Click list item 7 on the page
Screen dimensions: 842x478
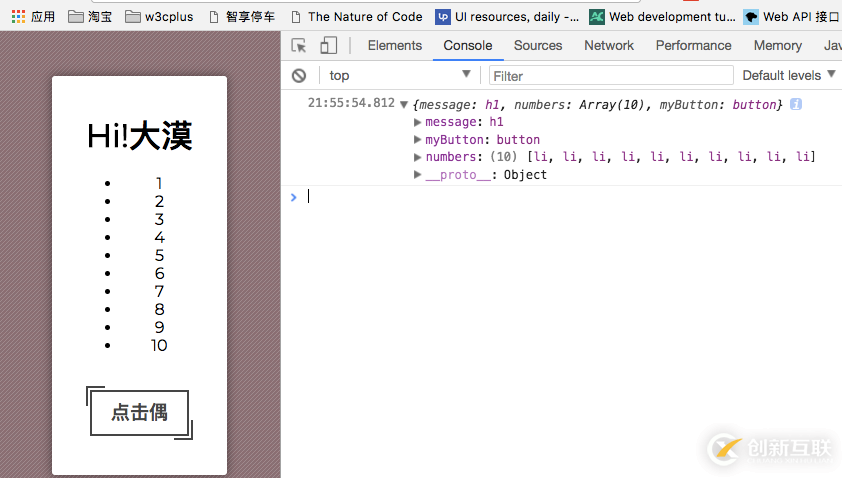(159, 291)
